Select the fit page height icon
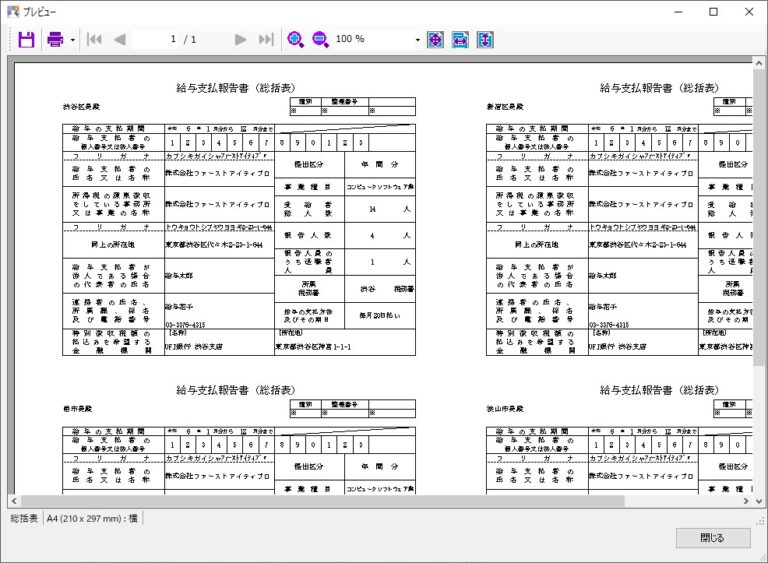The image size is (768, 563). pyautogui.click(x=485, y=39)
